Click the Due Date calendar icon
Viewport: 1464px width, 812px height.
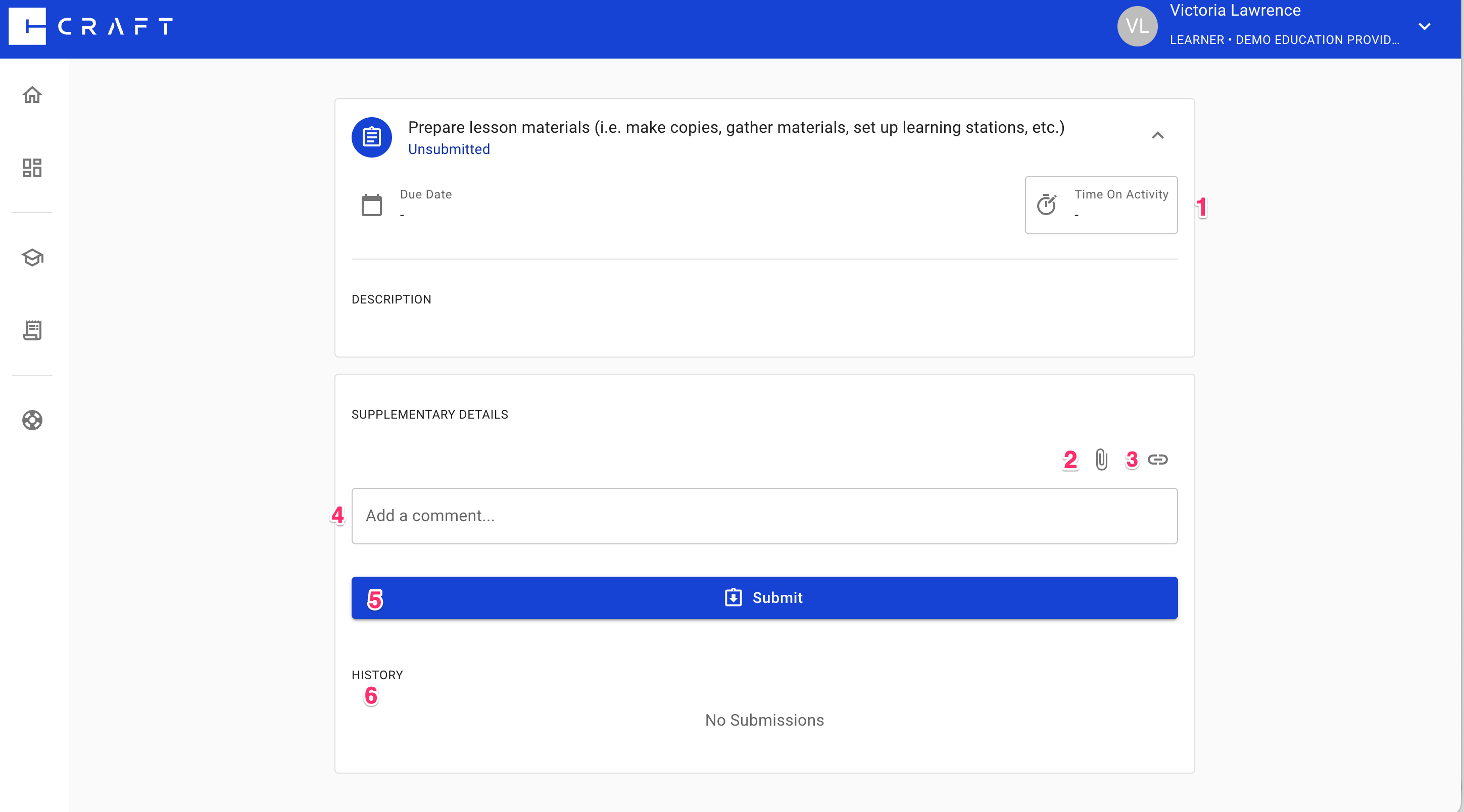point(372,205)
